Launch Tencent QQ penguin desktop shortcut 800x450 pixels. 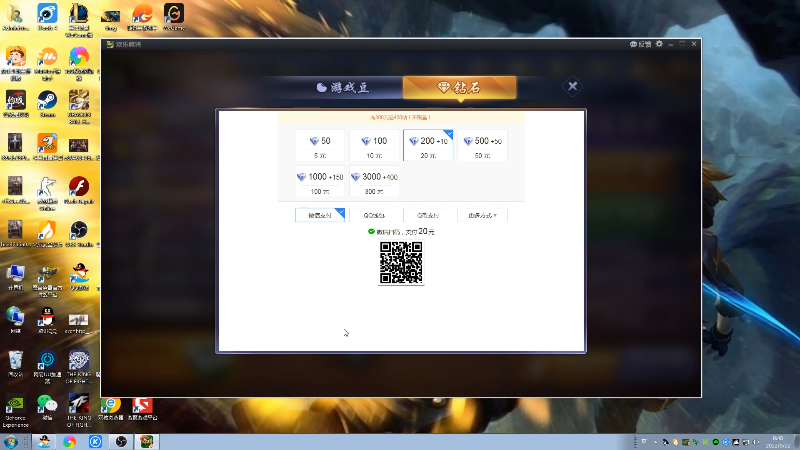point(47,320)
